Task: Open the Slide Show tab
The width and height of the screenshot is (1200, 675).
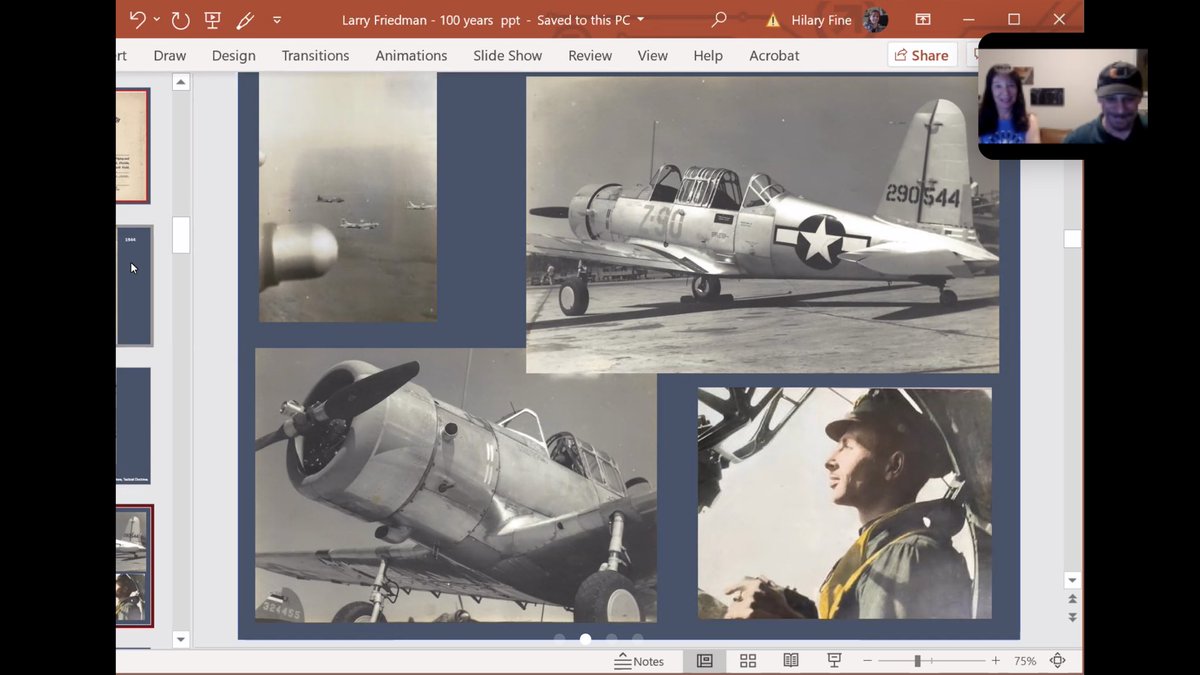Action: 508,56
